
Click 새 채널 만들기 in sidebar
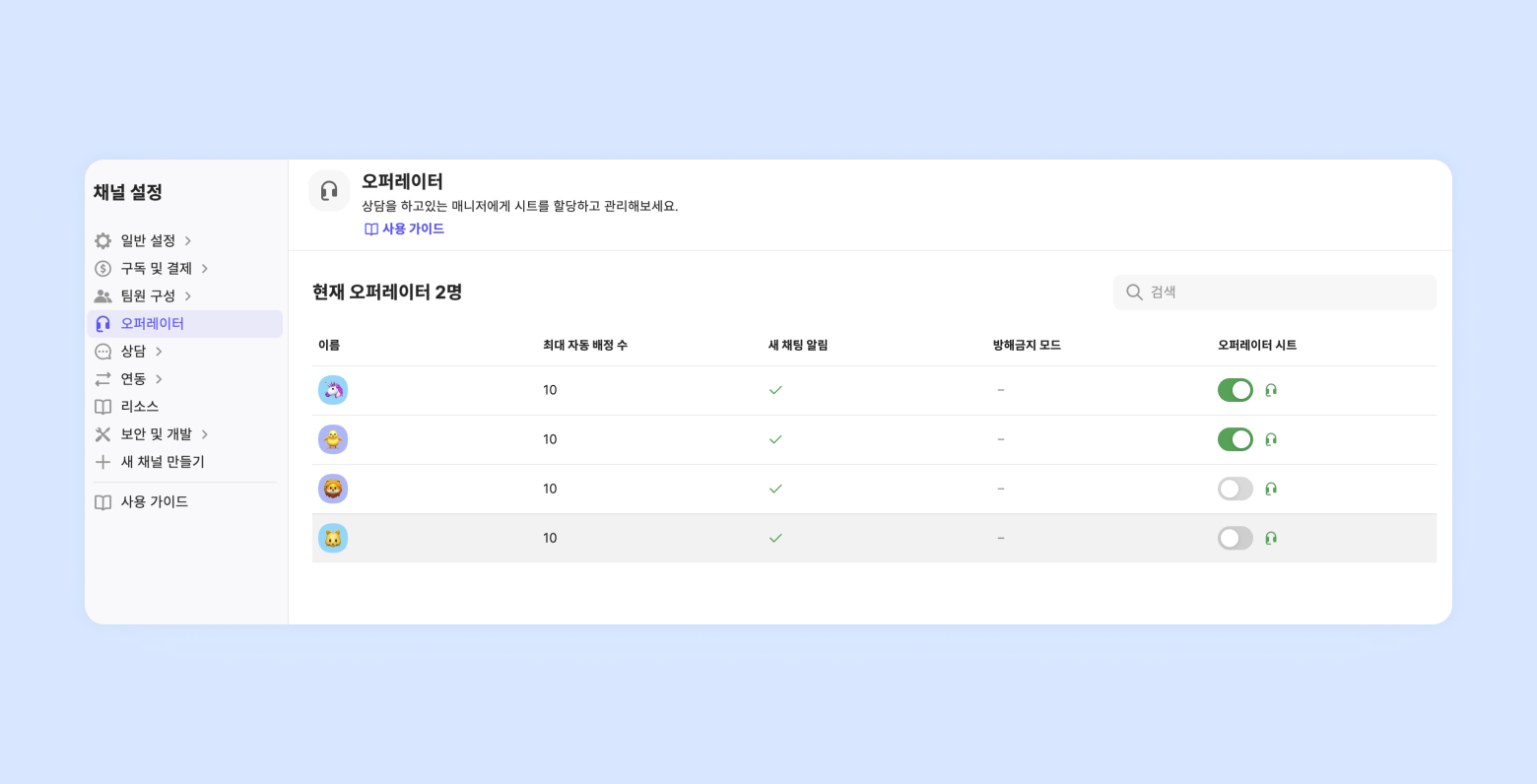163,462
